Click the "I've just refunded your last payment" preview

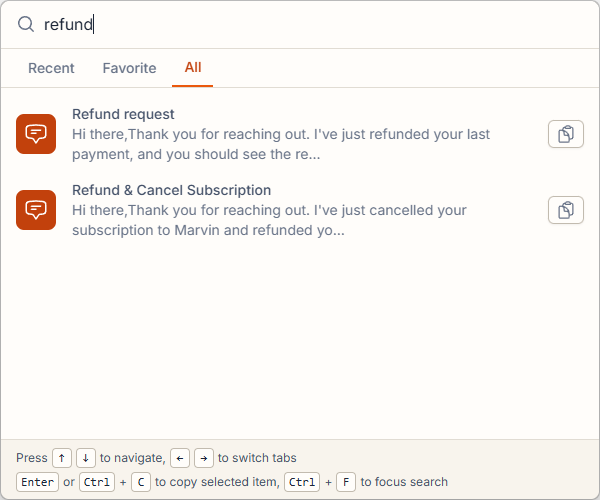(281, 144)
